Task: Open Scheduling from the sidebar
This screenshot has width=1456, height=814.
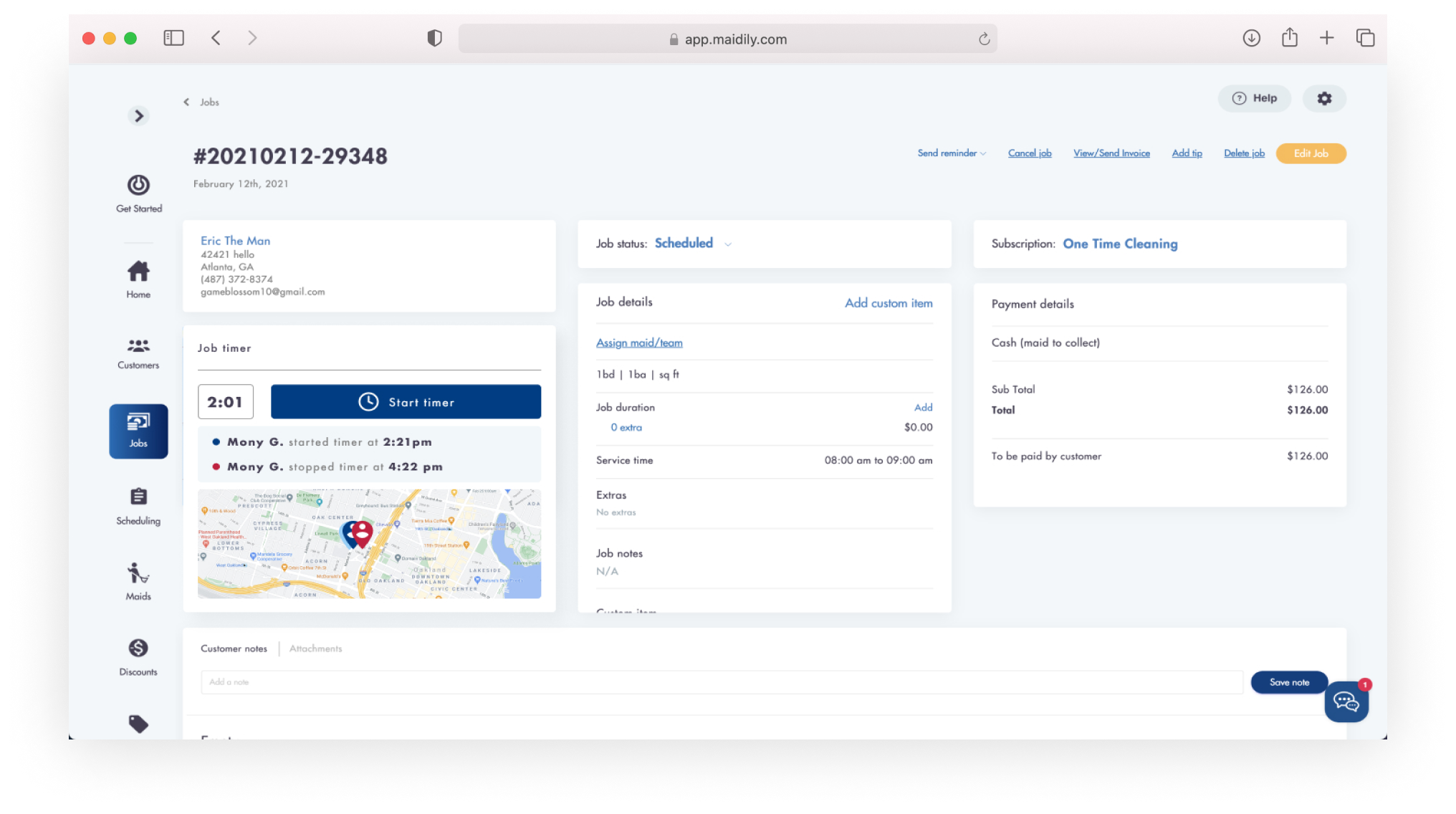Action: tap(138, 506)
